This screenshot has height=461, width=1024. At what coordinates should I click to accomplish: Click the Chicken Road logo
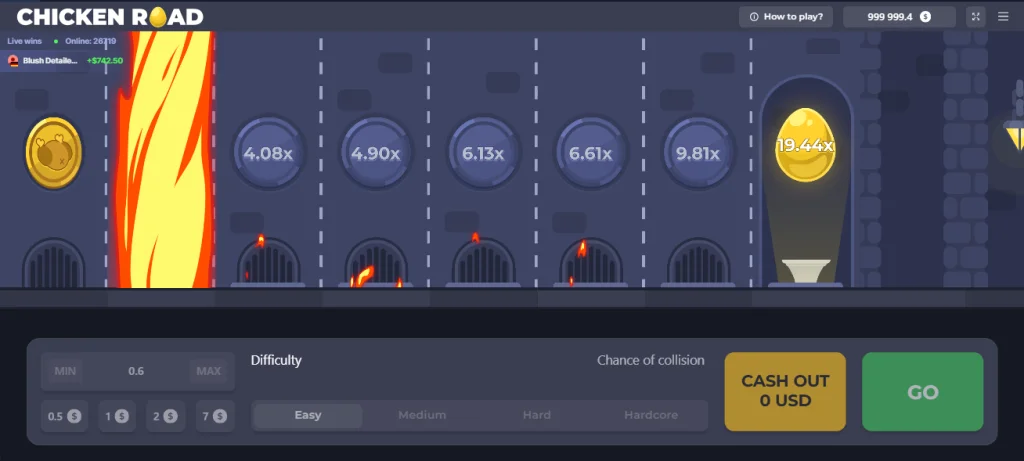pos(110,17)
